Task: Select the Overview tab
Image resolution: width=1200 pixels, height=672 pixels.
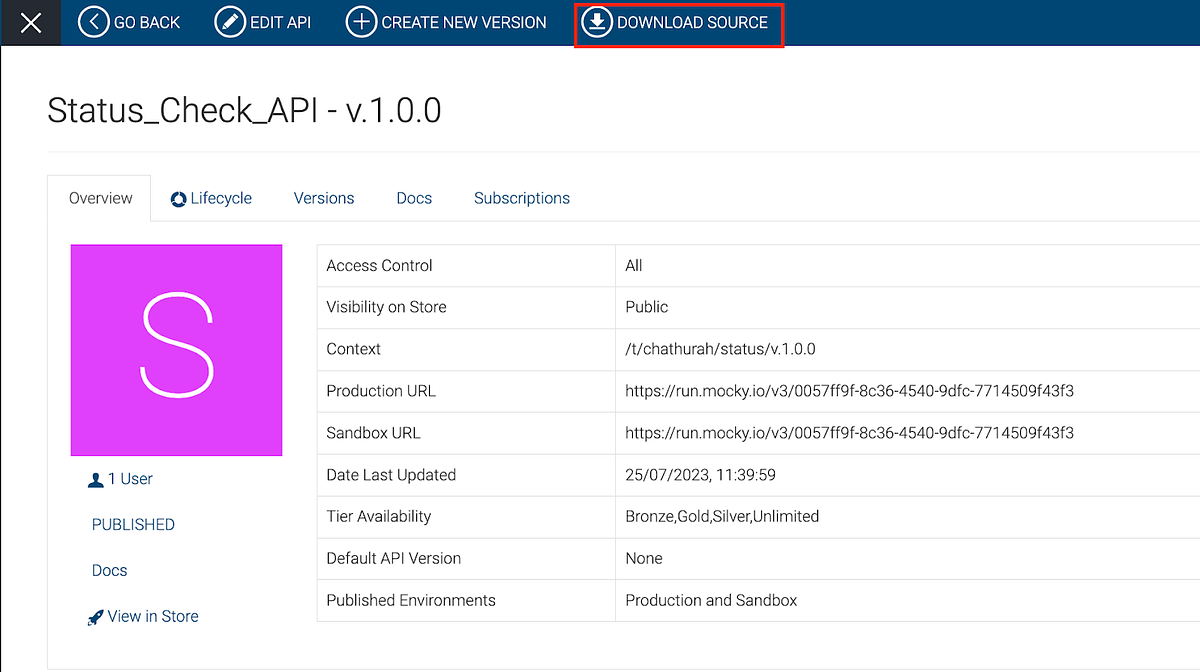Action: coord(99,198)
